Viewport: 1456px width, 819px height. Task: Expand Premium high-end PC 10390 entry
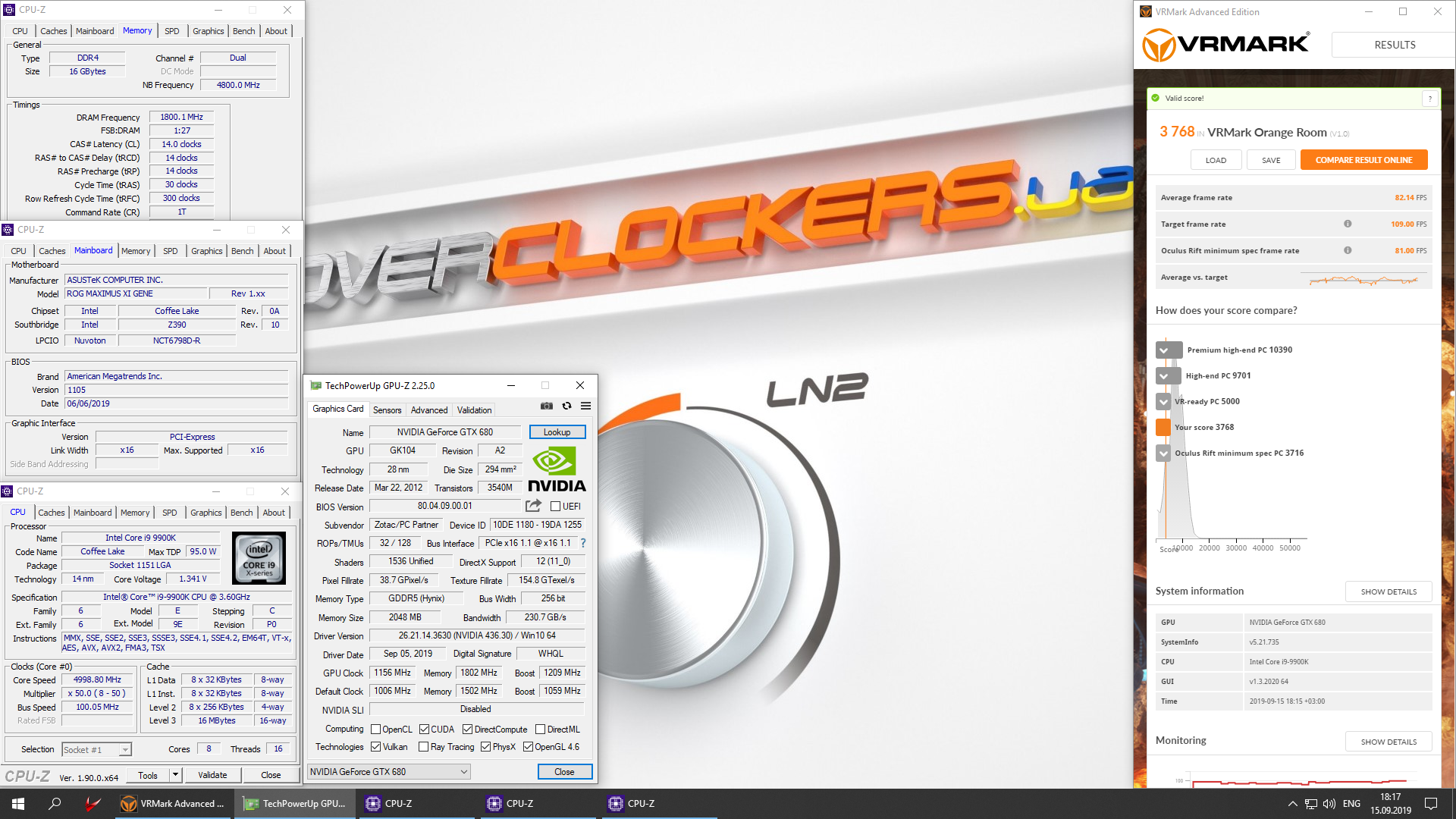click(1169, 350)
